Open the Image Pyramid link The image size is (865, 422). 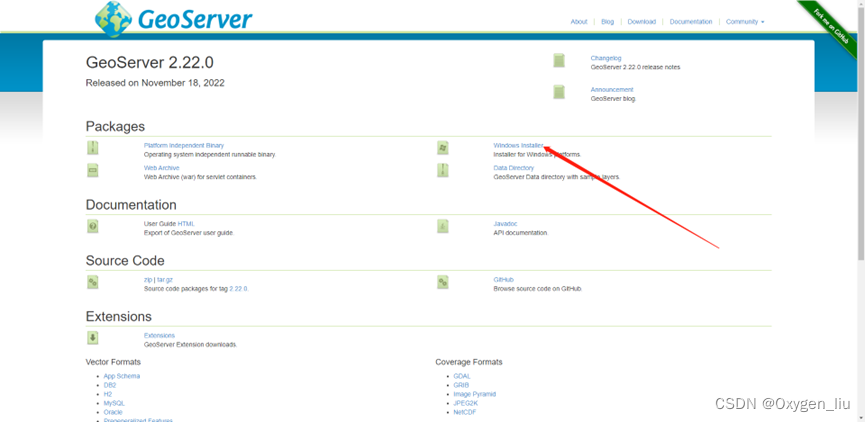474,394
